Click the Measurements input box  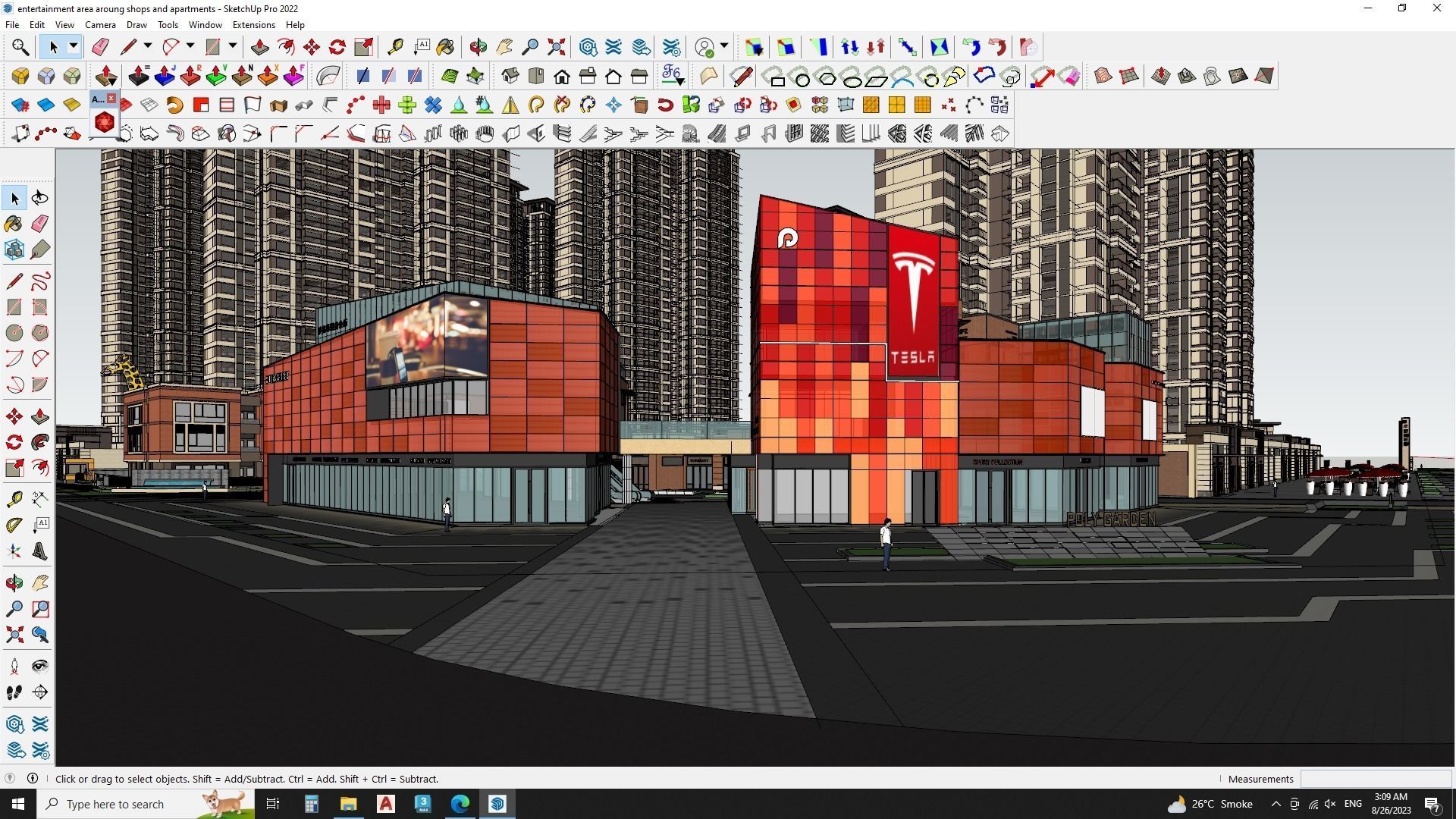1375,779
